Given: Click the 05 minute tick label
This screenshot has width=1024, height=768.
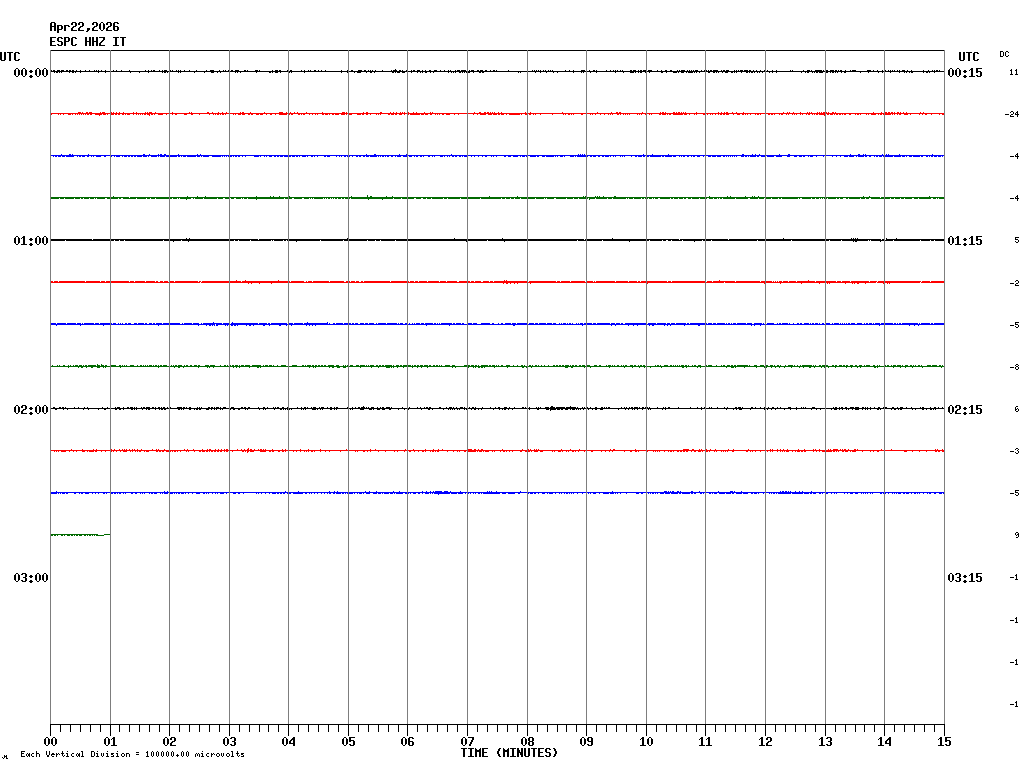Looking at the screenshot, I should [348, 742].
